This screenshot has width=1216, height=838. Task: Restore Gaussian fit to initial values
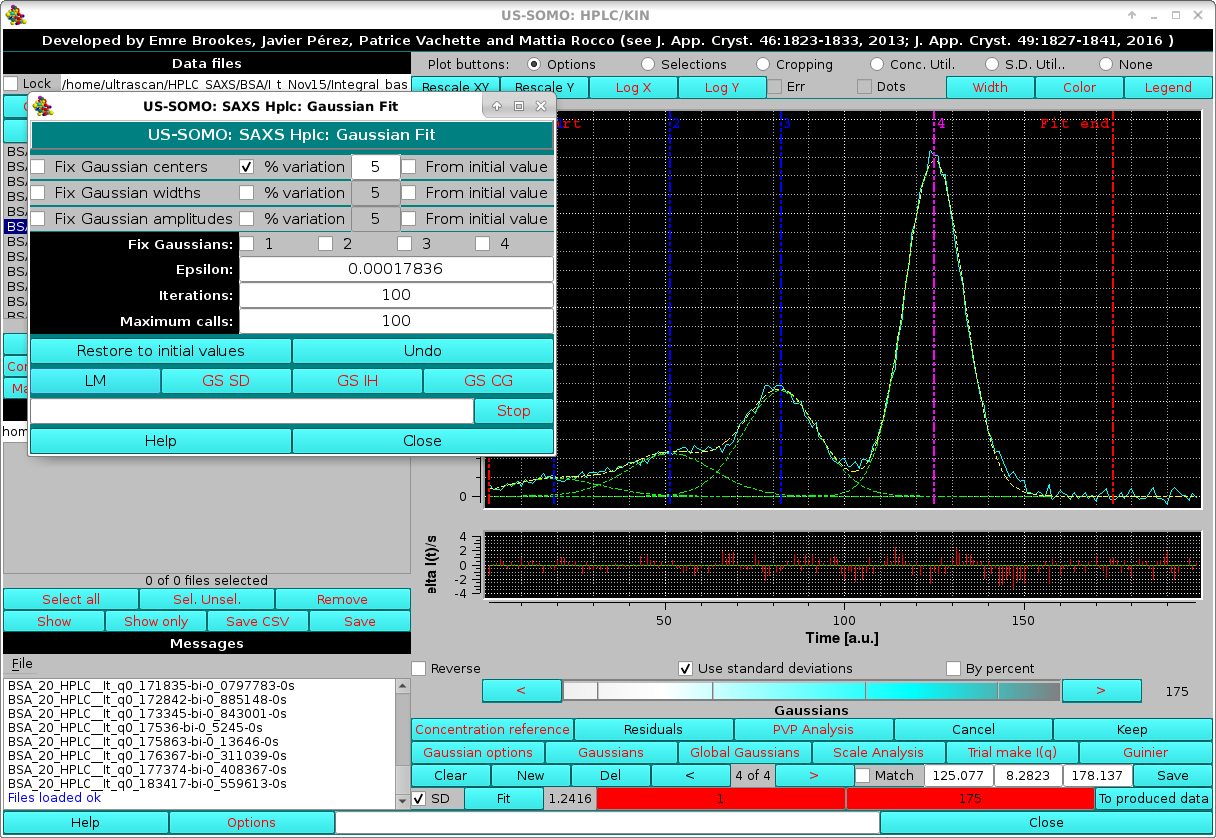click(x=160, y=351)
